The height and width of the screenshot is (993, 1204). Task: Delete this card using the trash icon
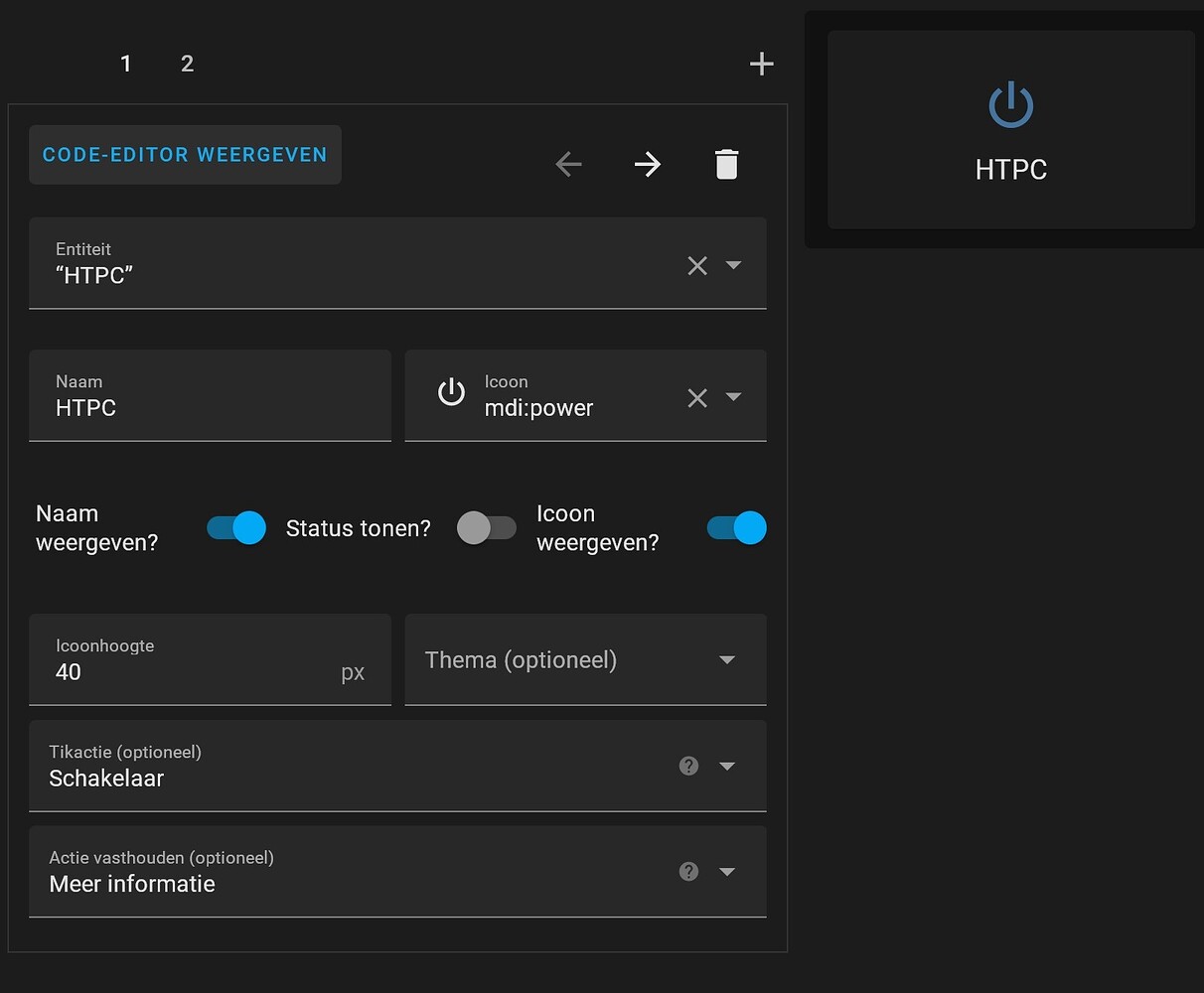[x=726, y=164]
